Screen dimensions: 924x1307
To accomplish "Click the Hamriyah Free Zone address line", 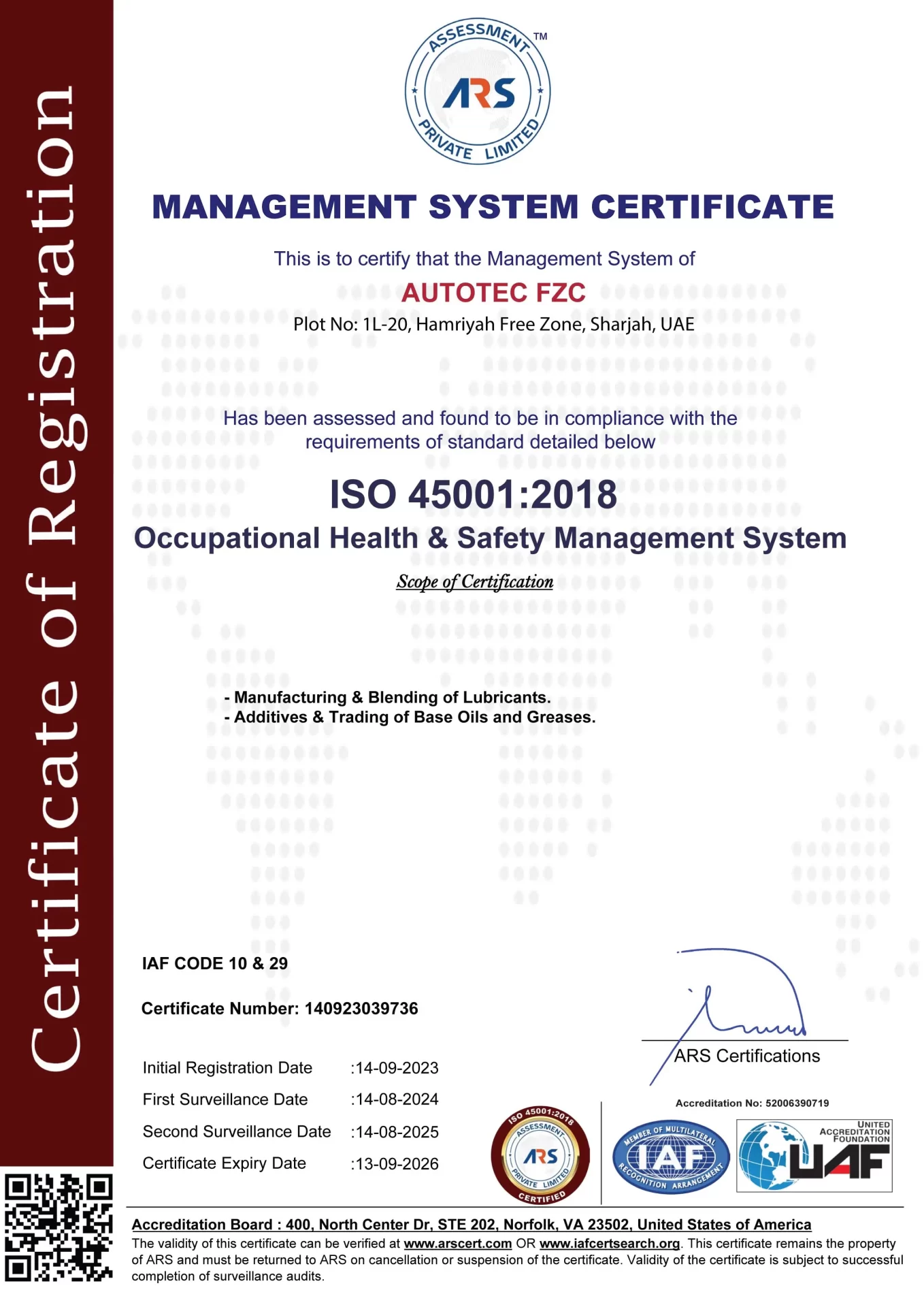I will pos(493,325).
